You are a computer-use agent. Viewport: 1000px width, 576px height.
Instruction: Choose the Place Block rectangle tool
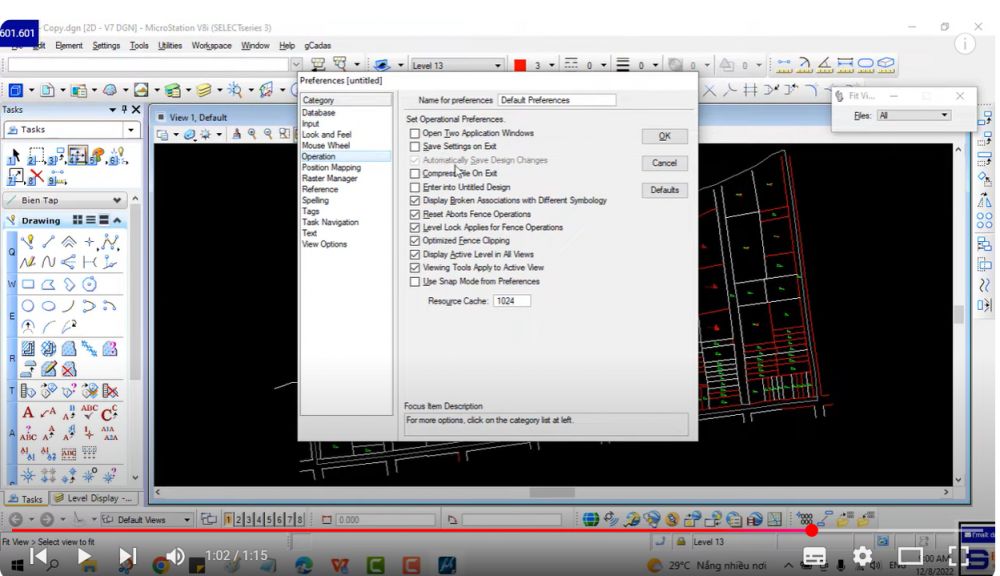[x=28, y=284]
